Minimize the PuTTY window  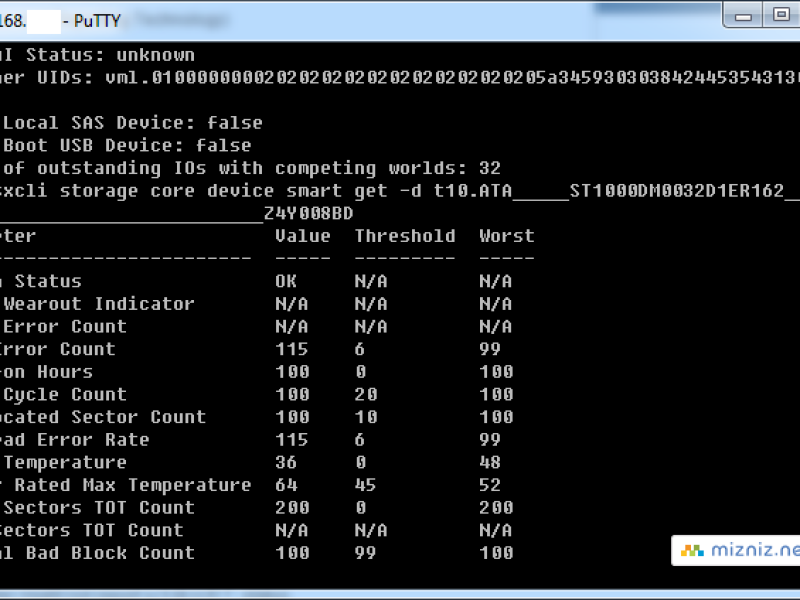pyautogui.click(x=742, y=15)
